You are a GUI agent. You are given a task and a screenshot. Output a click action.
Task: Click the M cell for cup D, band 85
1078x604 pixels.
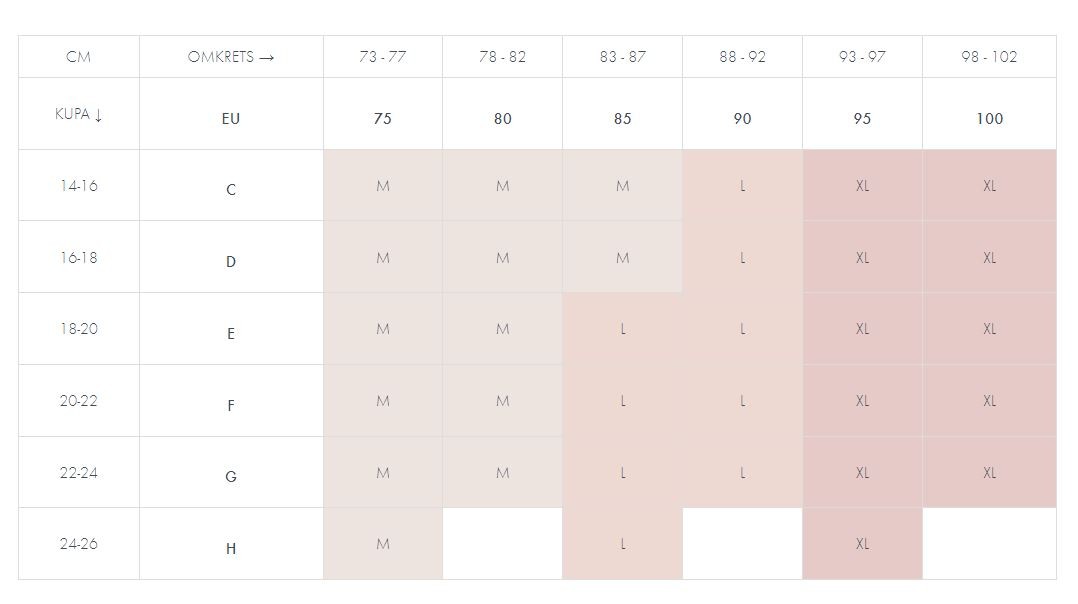tap(622, 258)
